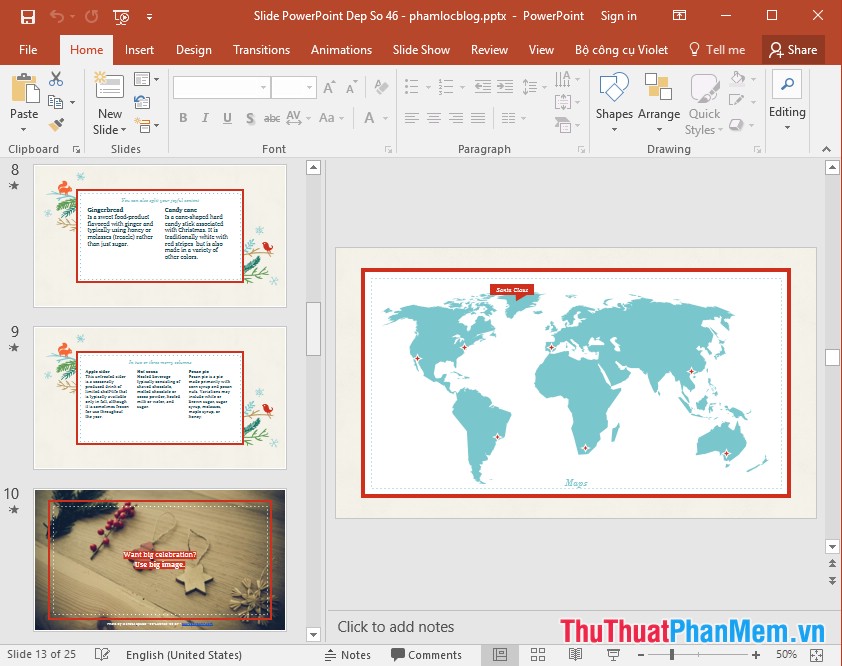Screen dimensions: 842x666
Task: Start Slide Show from status bar icon
Action: [x=614, y=655]
